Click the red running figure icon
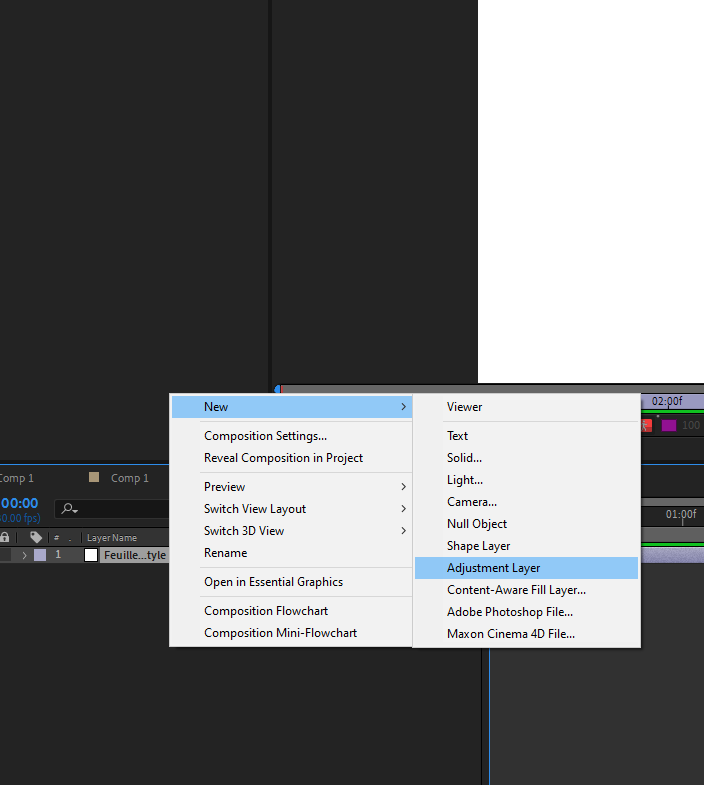The width and height of the screenshot is (704, 785). pyautogui.click(x=646, y=425)
